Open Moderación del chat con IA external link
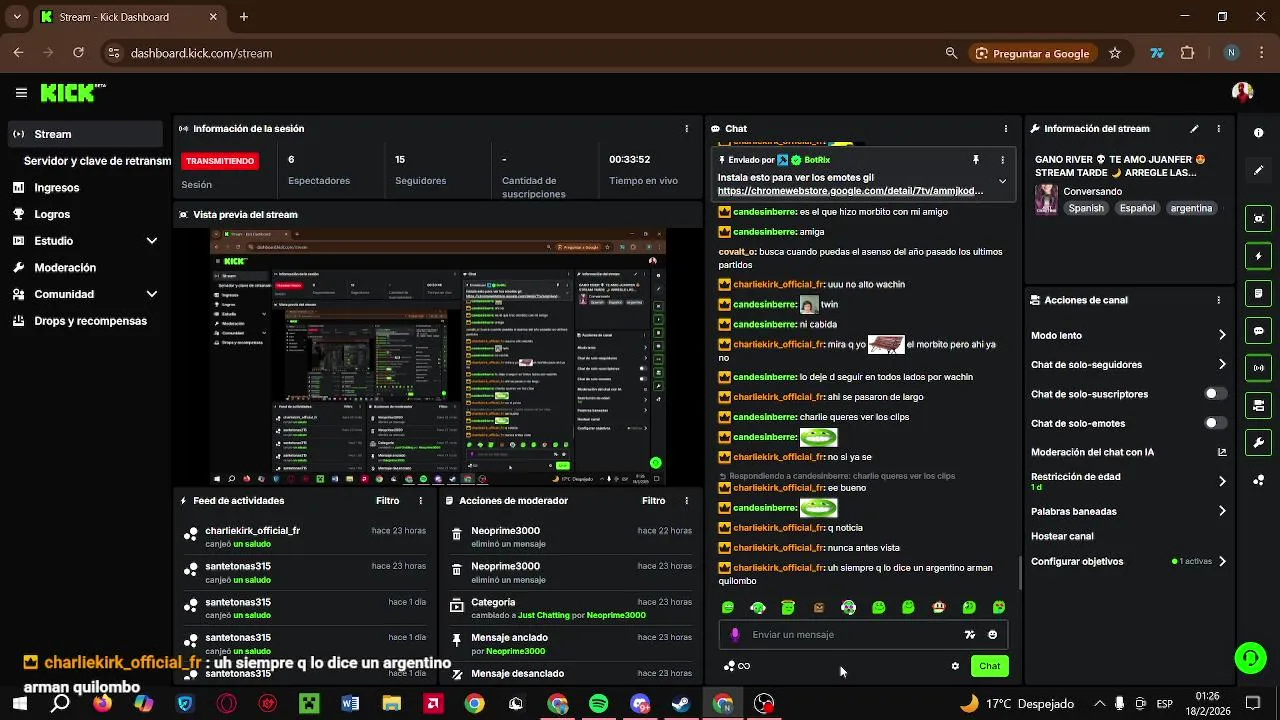Image resolution: width=1280 pixels, height=720 pixels. point(1221,452)
